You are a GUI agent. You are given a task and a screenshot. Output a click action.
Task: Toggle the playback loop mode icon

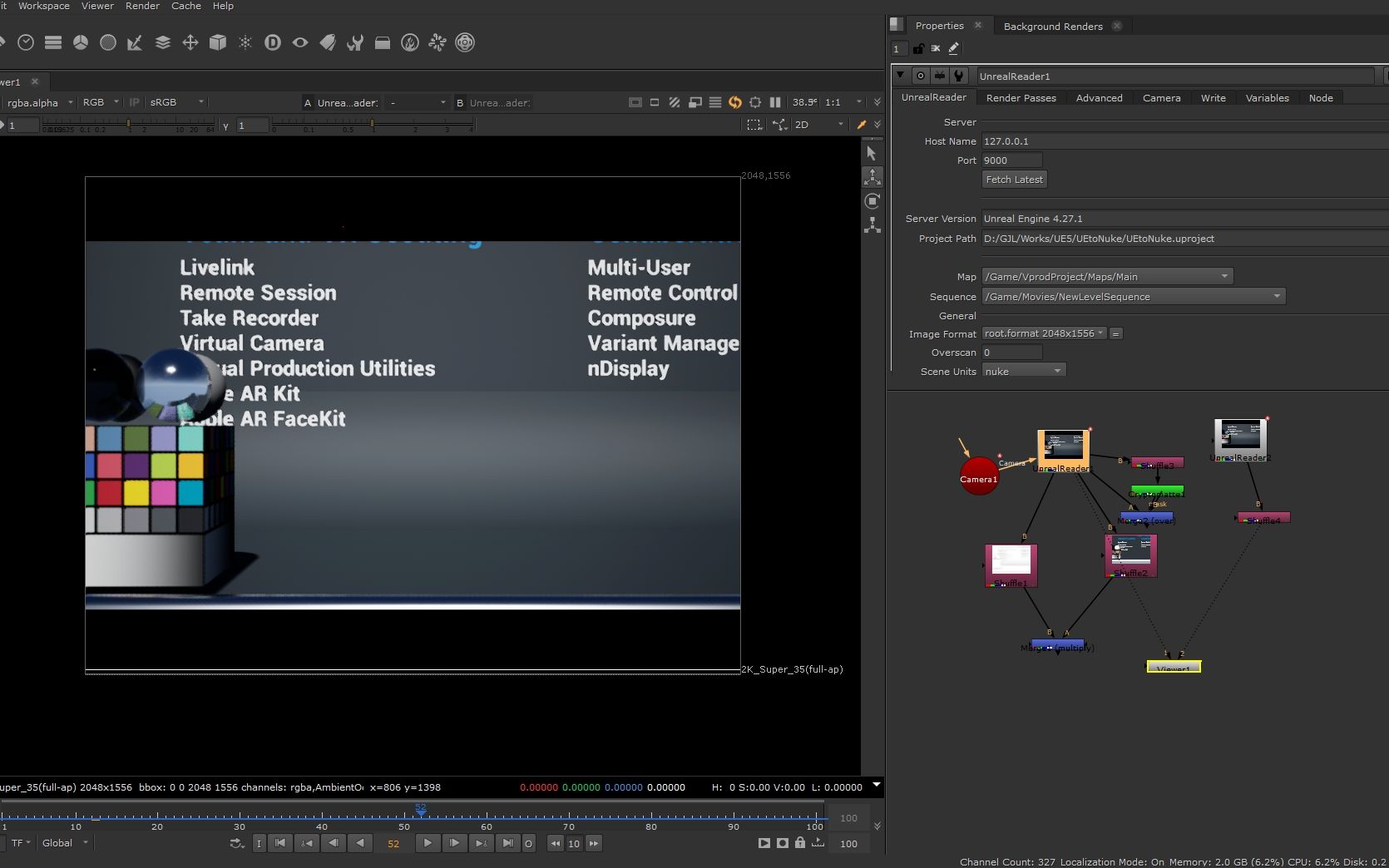pos(237,843)
